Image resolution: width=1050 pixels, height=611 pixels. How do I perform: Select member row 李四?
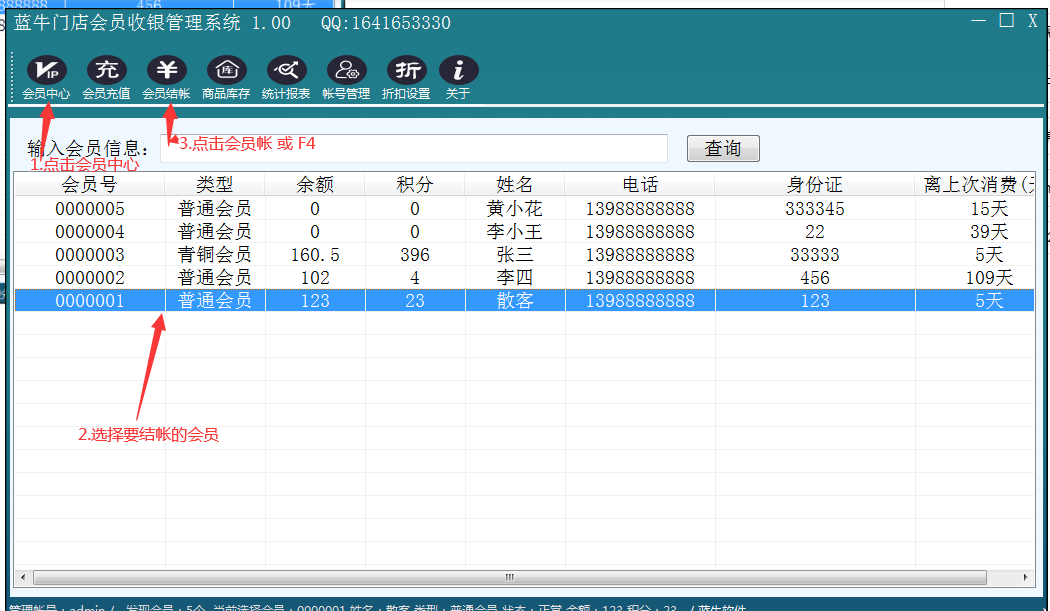tap(514, 278)
